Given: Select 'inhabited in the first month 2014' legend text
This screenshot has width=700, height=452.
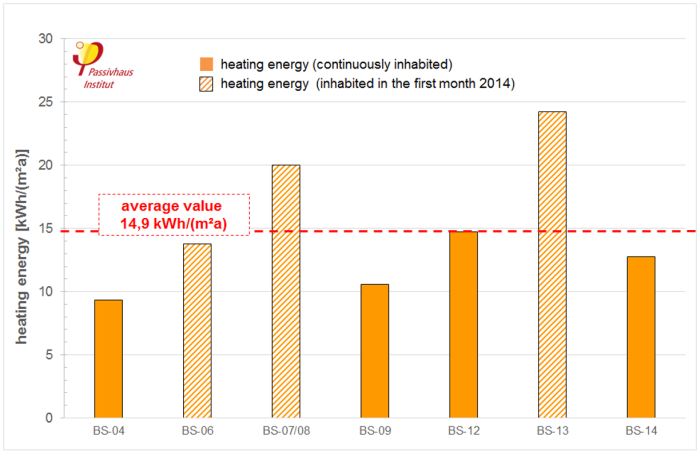Looking at the screenshot, I should click(x=367, y=84).
